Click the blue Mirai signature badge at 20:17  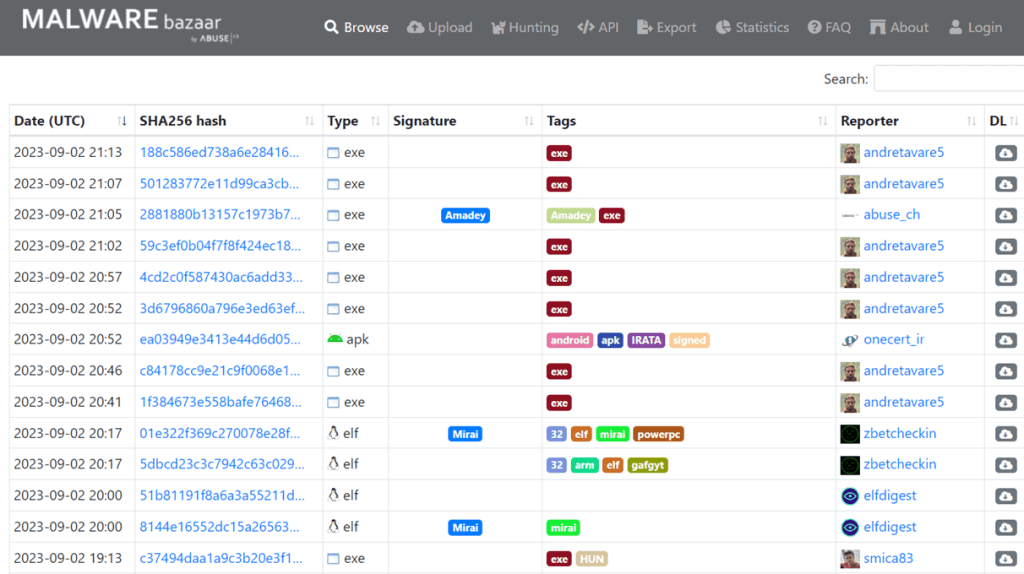pos(465,434)
